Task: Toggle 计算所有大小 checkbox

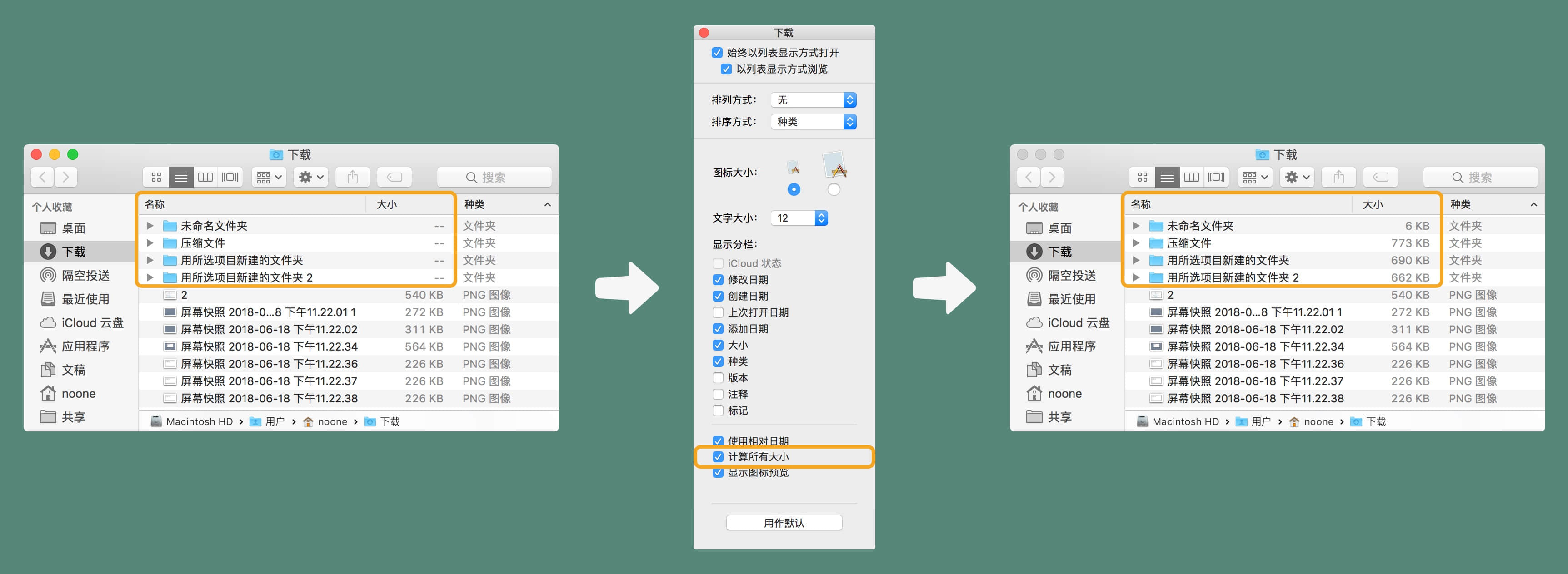Action: pos(718,457)
